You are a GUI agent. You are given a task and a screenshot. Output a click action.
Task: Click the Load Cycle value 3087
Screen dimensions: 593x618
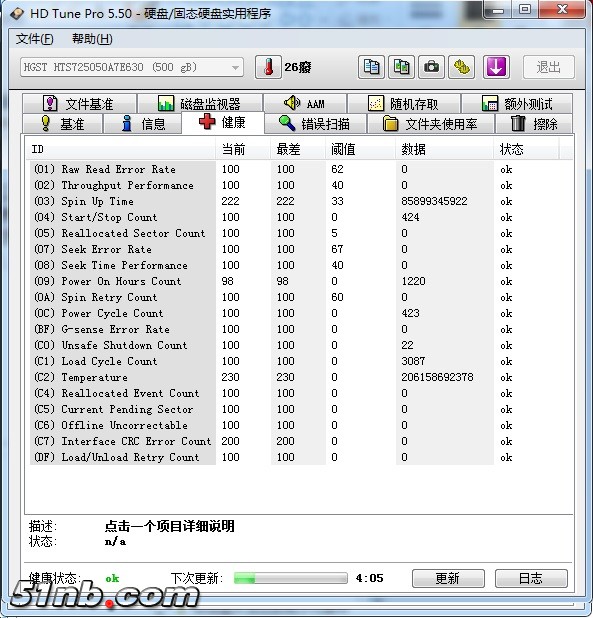click(x=413, y=361)
